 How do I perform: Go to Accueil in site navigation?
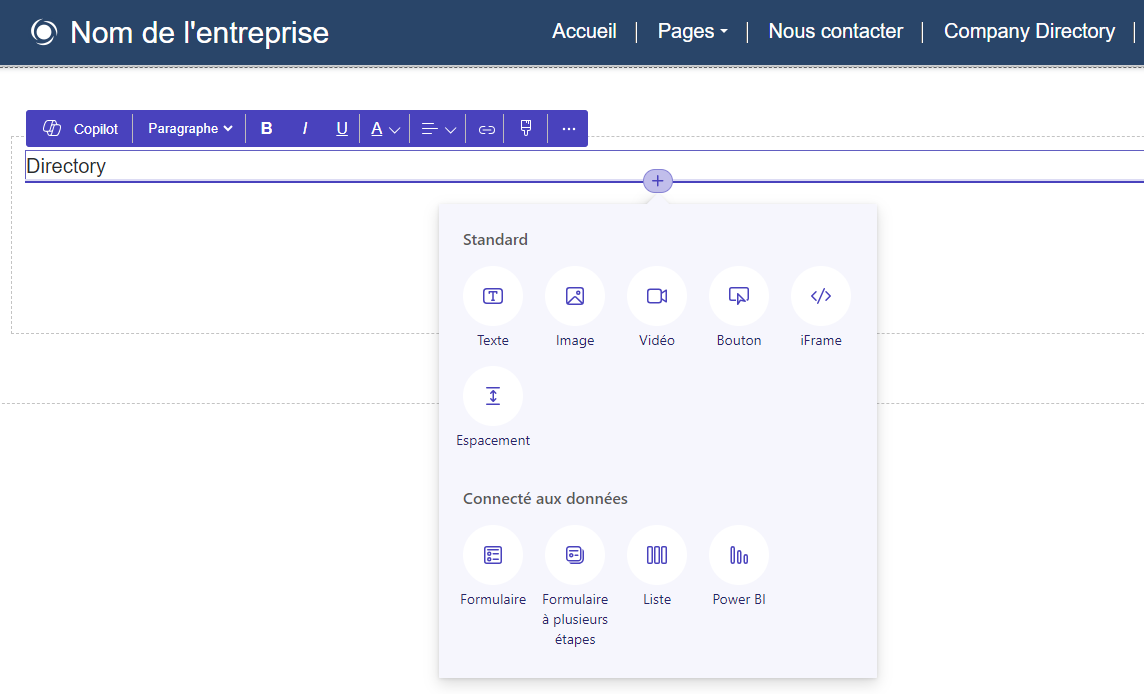point(584,31)
